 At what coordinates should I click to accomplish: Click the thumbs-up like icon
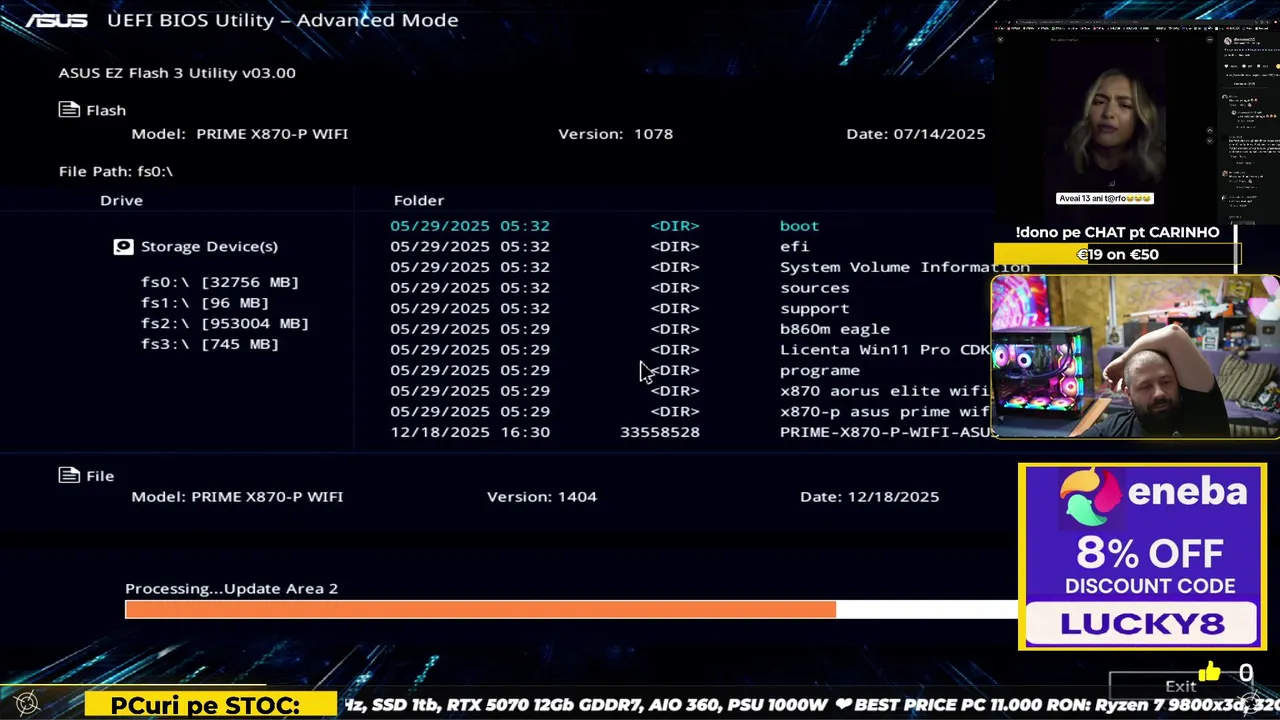click(1210, 672)
